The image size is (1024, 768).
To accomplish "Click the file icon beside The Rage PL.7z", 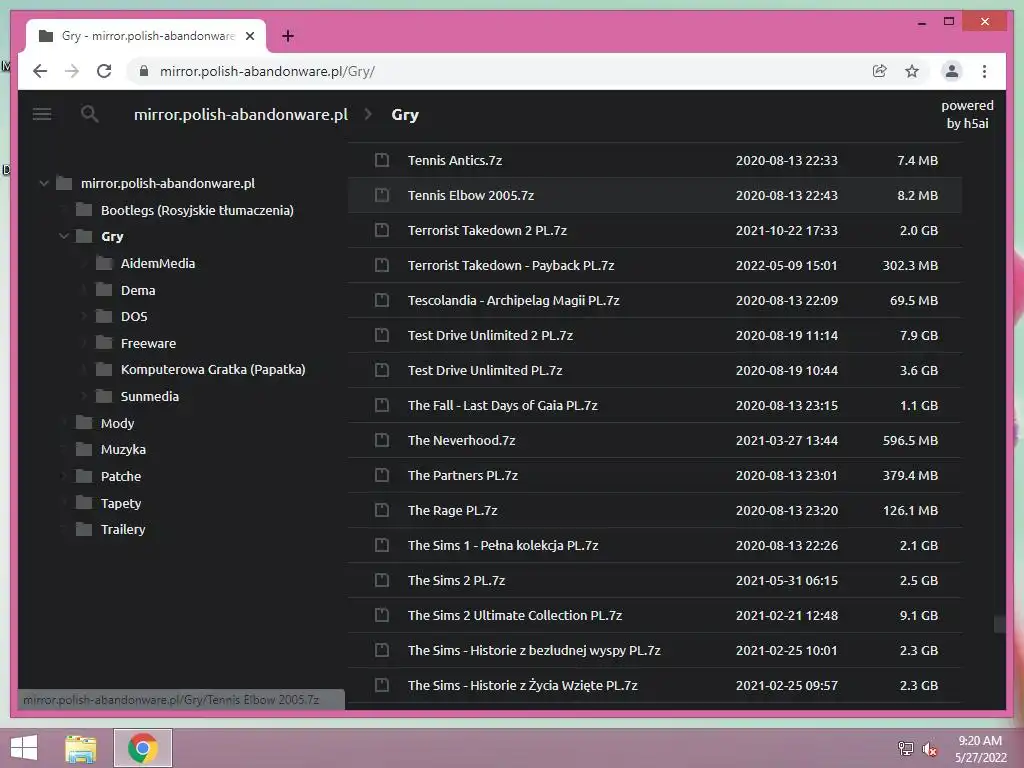I will tap(382, 510).
